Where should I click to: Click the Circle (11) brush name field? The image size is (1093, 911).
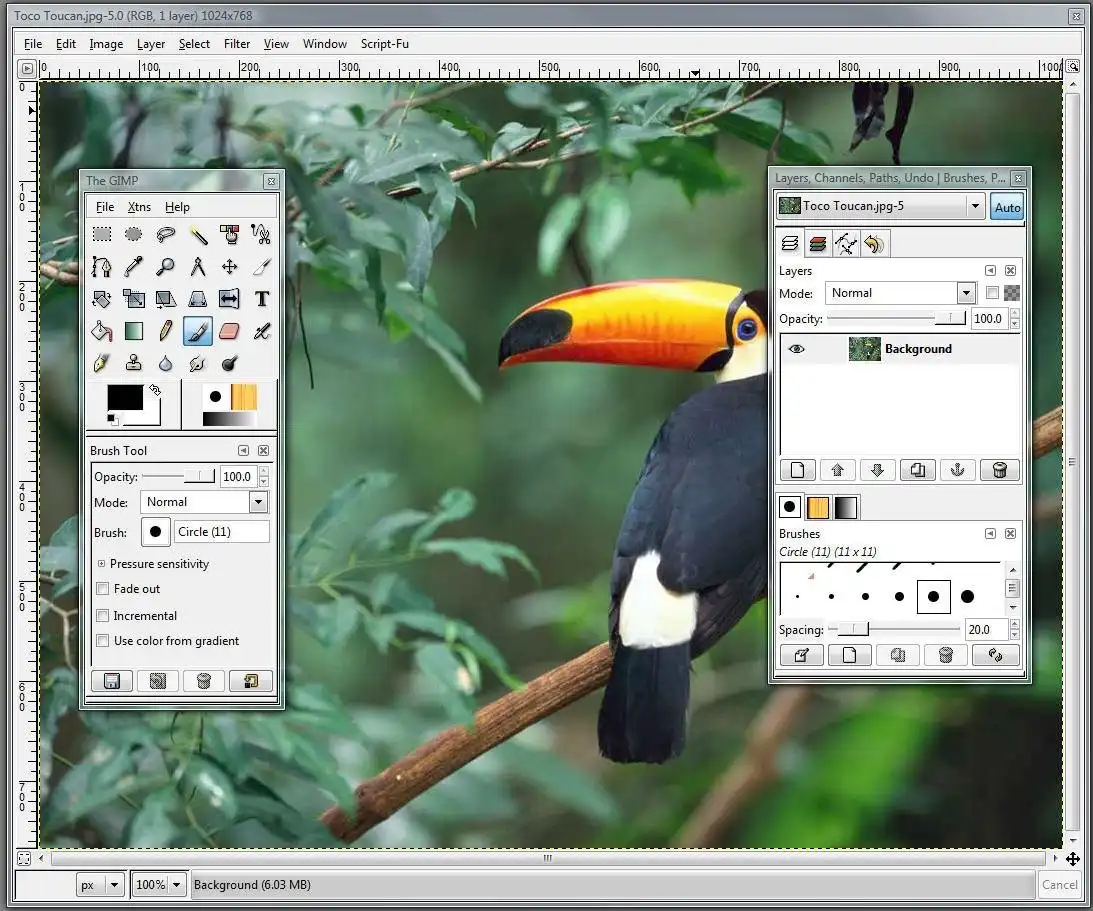[x=221, y=532]
